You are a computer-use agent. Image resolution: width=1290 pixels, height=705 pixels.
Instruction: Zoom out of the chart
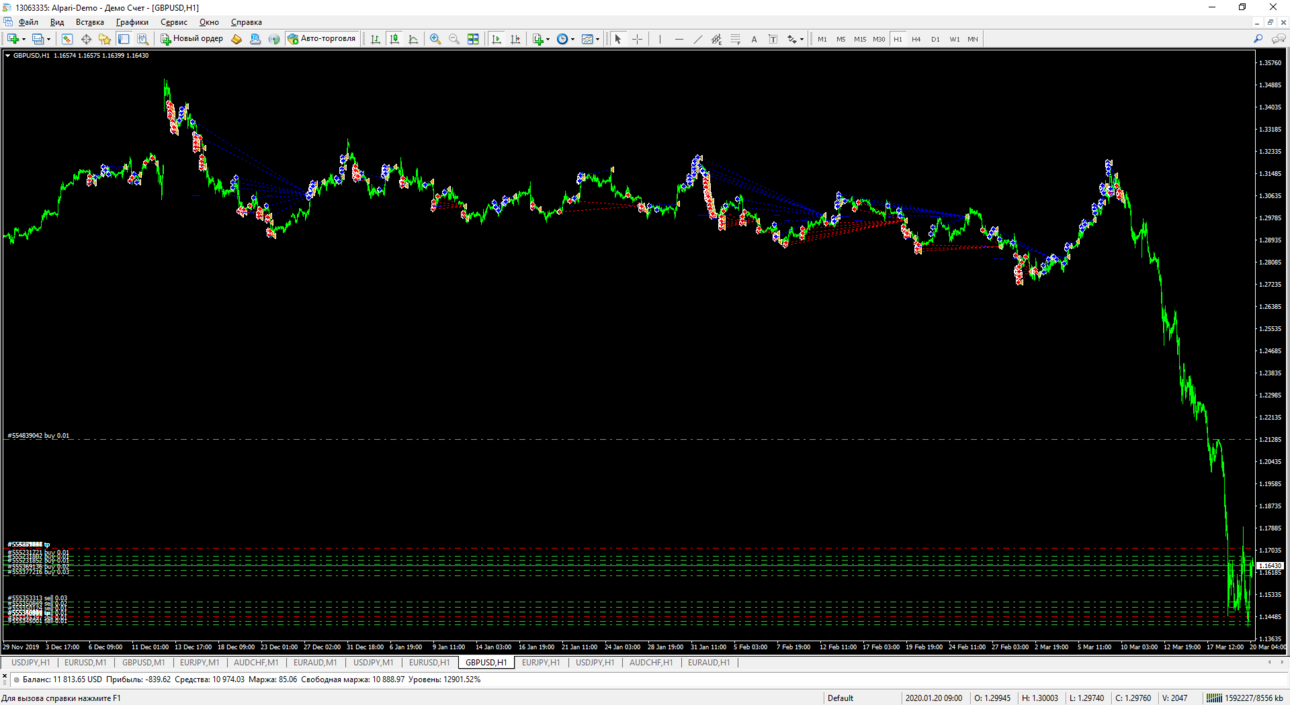454,39
